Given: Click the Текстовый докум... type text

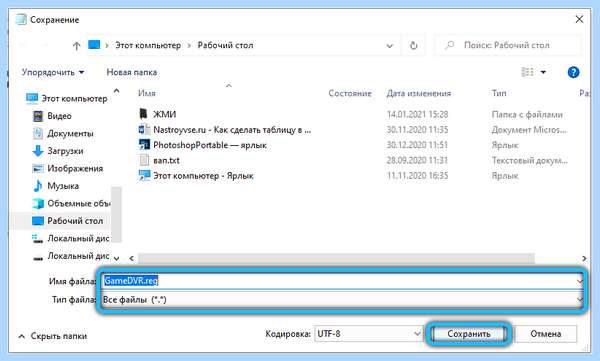Looking at the screenshot, I should point(530,160).
